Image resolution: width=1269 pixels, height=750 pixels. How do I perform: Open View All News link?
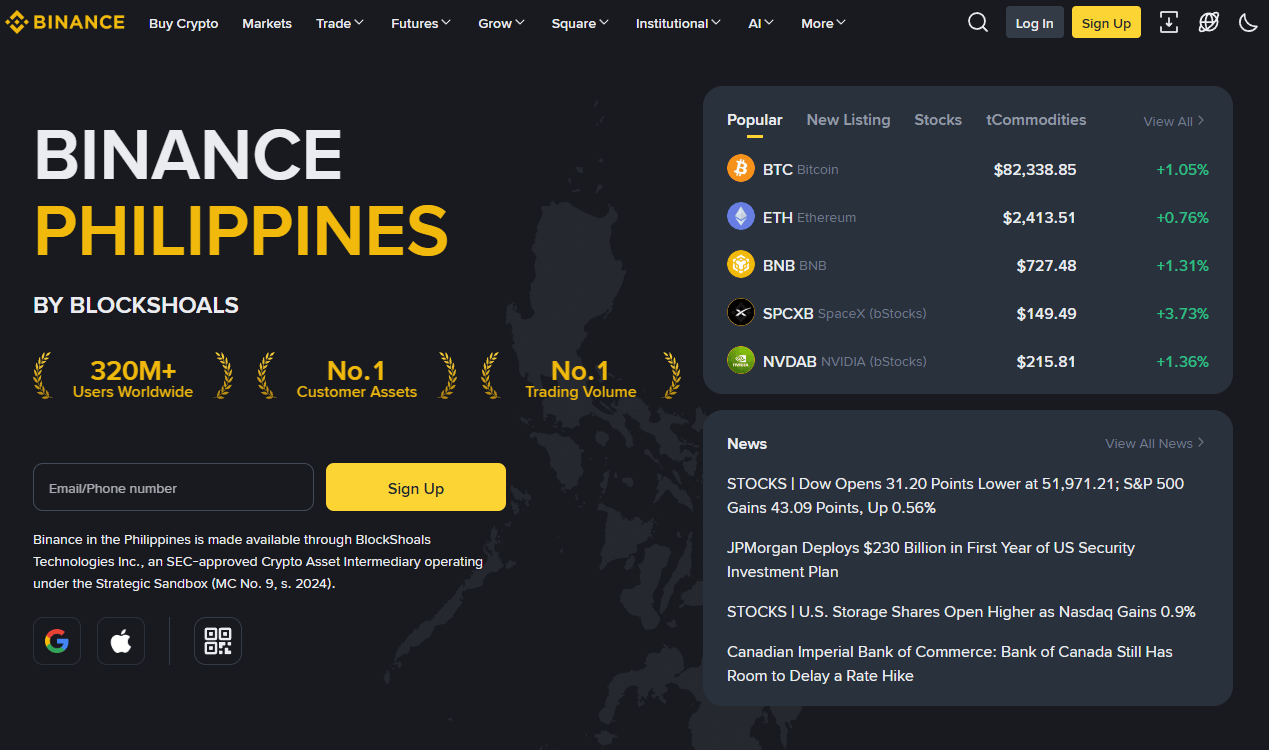pyautogui.click(x=1155, y=443)
